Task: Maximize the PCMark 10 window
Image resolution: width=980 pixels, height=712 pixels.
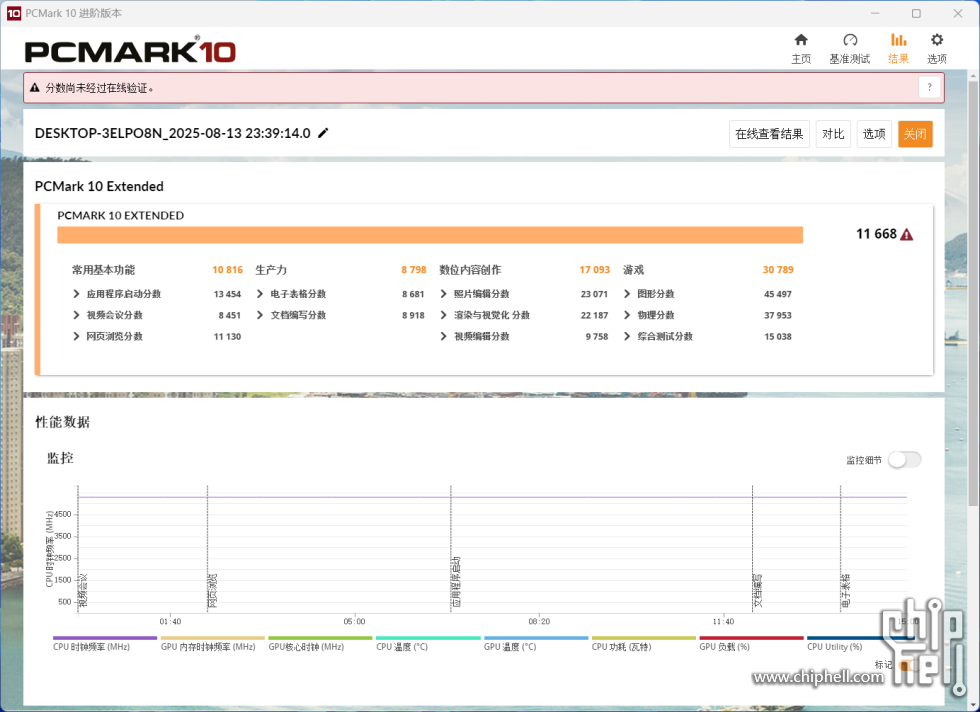Action: tap(916, 13)
